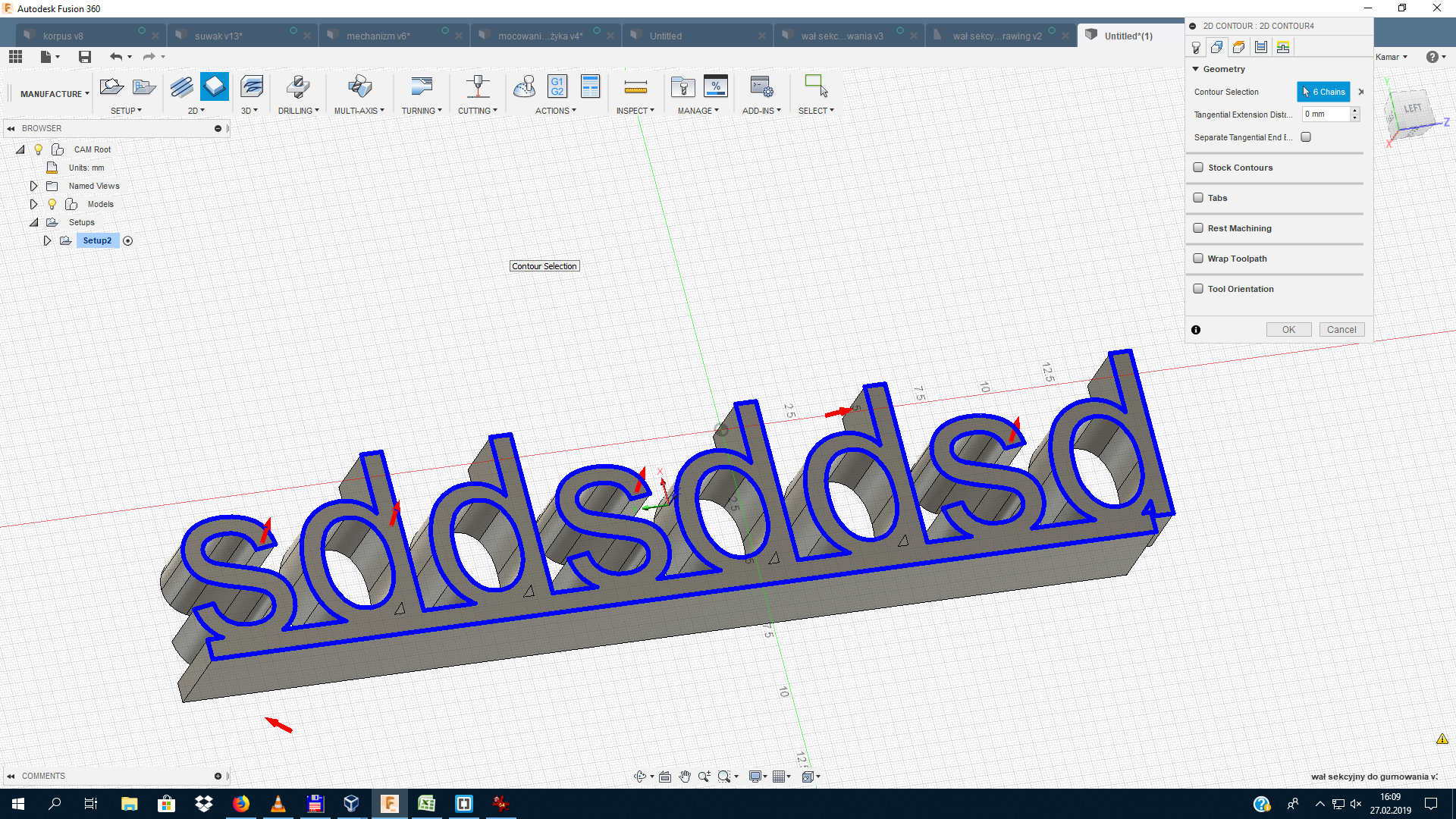Expand the Setup2 tree node
This screenshot has width=1456, height=819.
(x=47, y=240)
